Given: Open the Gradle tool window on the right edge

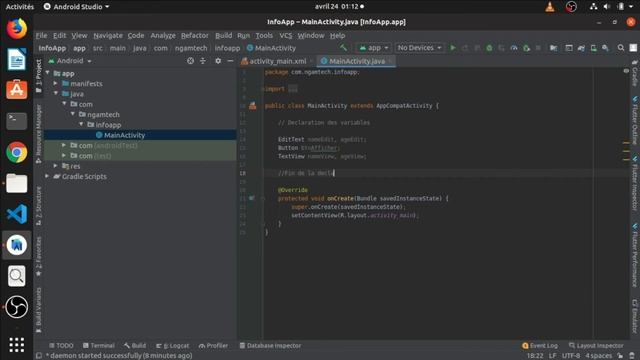Looking at the screenshot, I should [x=635, y=73].
